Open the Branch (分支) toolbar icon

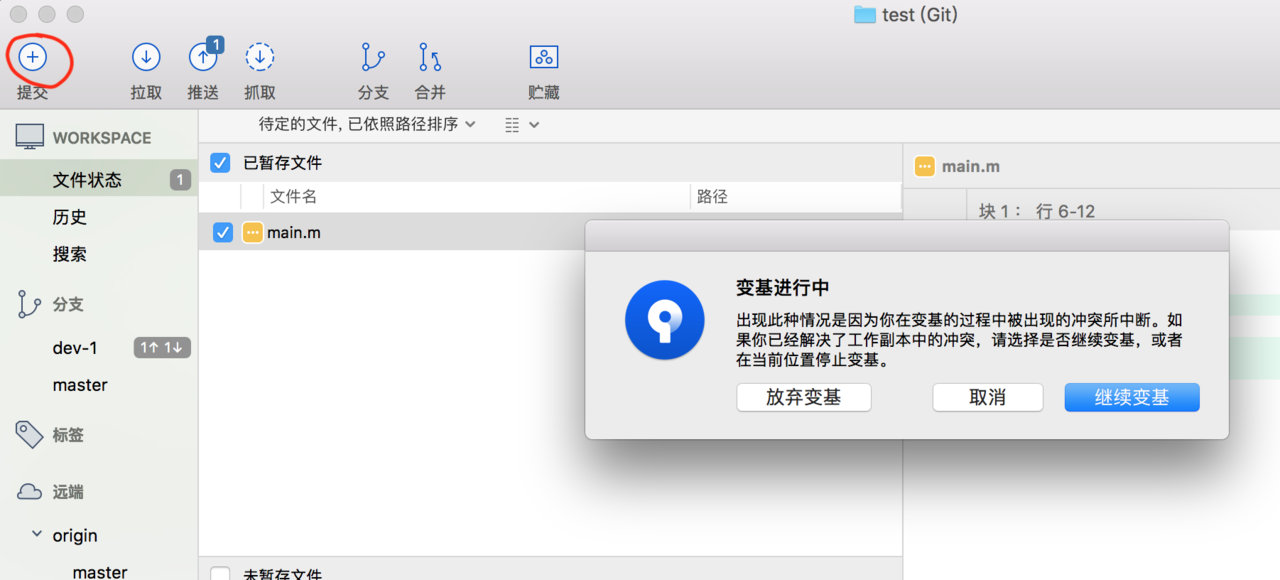pyautogui.click(x=373, y=58)
